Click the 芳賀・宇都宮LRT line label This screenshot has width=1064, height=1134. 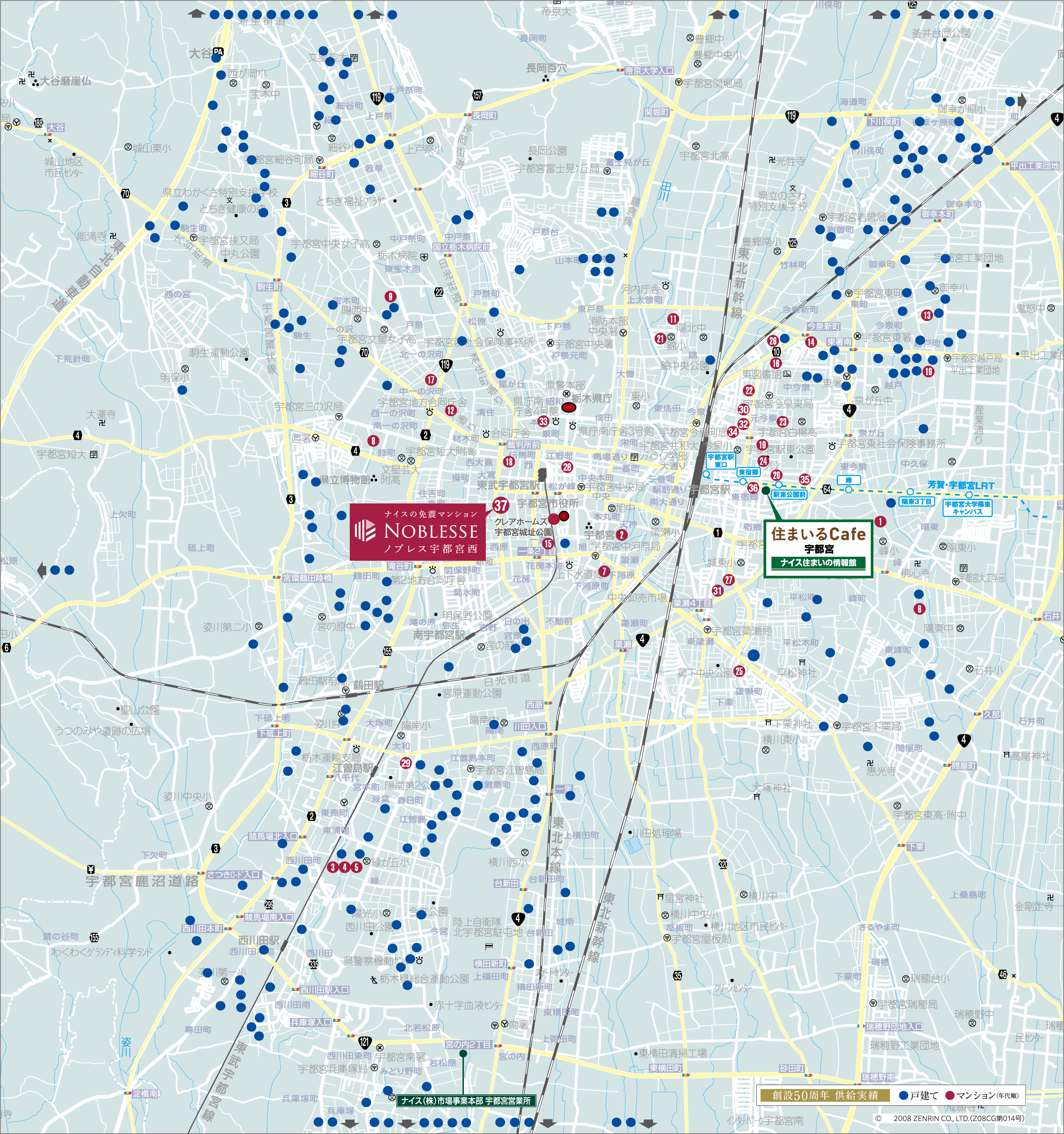tap(961, 485)
